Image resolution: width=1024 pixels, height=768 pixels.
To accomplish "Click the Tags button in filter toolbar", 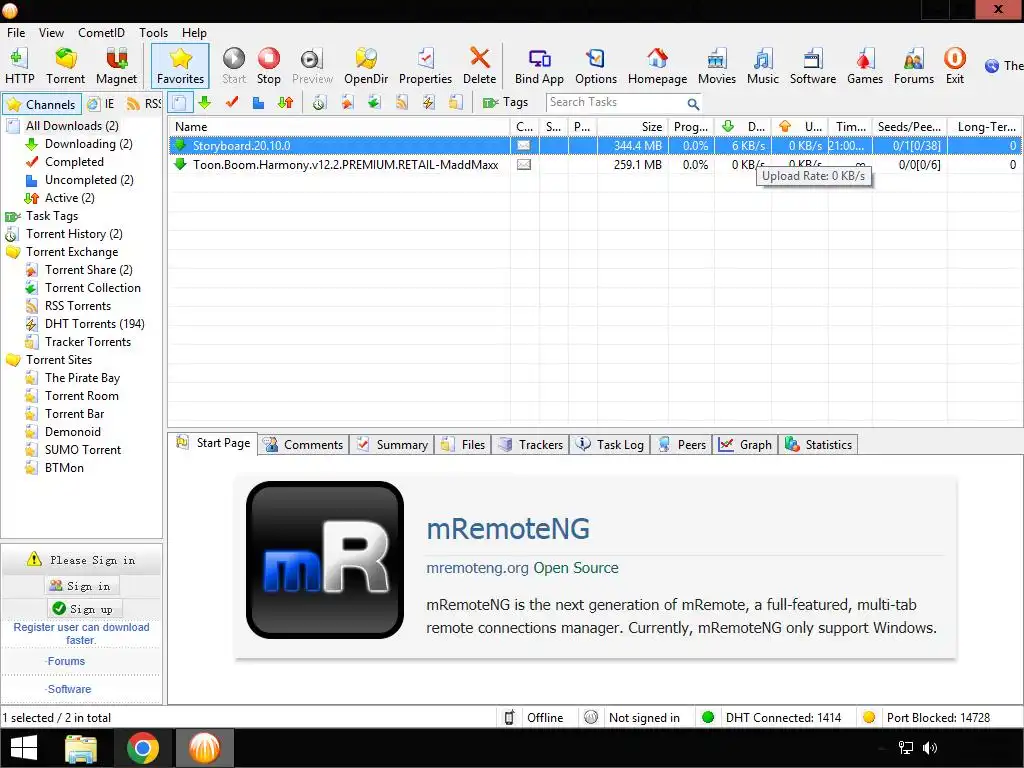I will coord(505,103).
